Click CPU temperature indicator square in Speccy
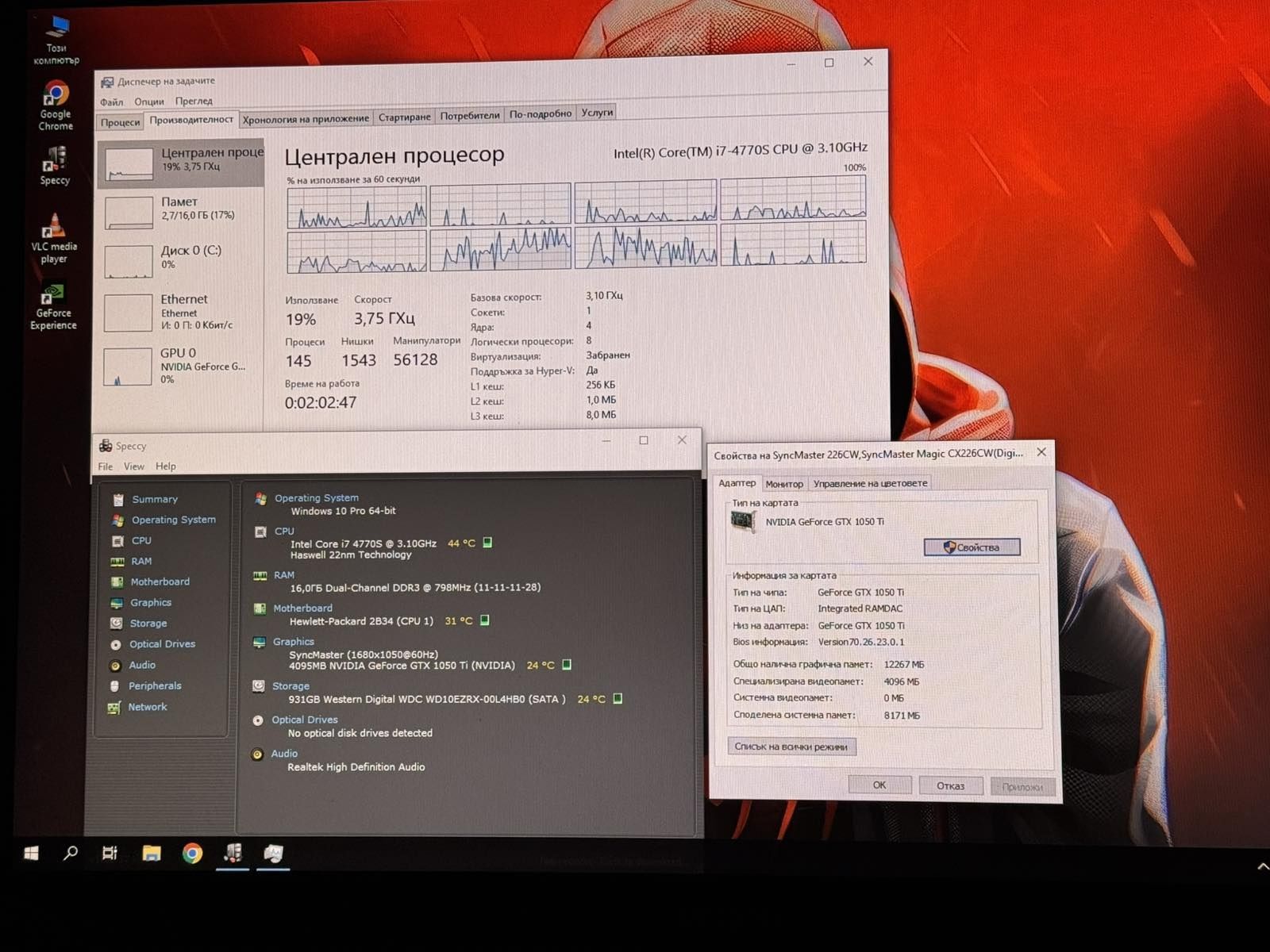The image size is (1270, 952). (x=487, y=543)
